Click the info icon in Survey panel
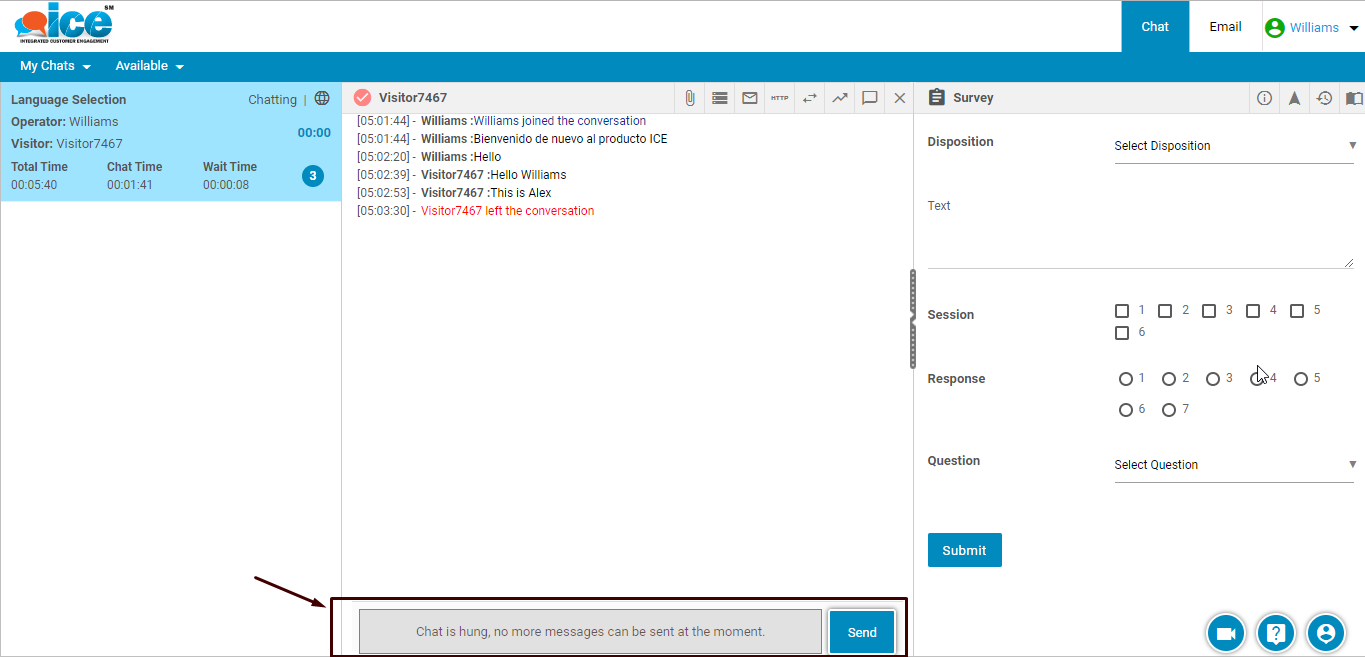 [x=1264, y=98]
